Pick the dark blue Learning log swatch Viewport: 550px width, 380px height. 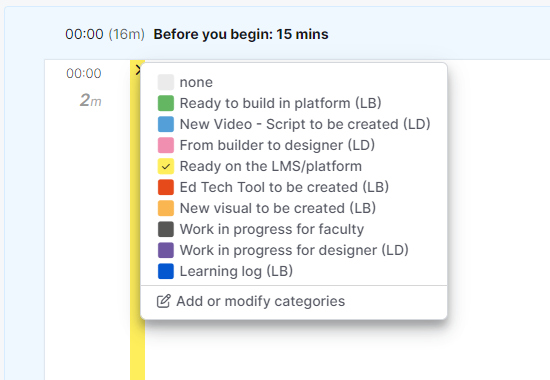[x=166, y=271]
